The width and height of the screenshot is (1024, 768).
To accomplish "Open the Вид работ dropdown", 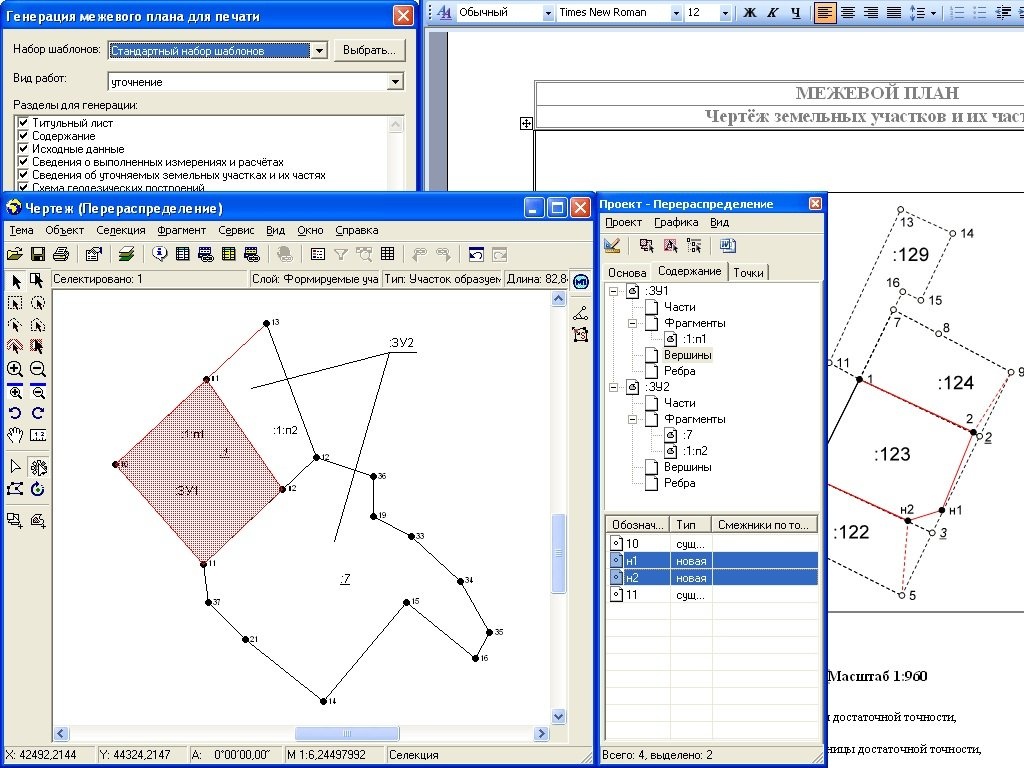I will click(395, 82).
